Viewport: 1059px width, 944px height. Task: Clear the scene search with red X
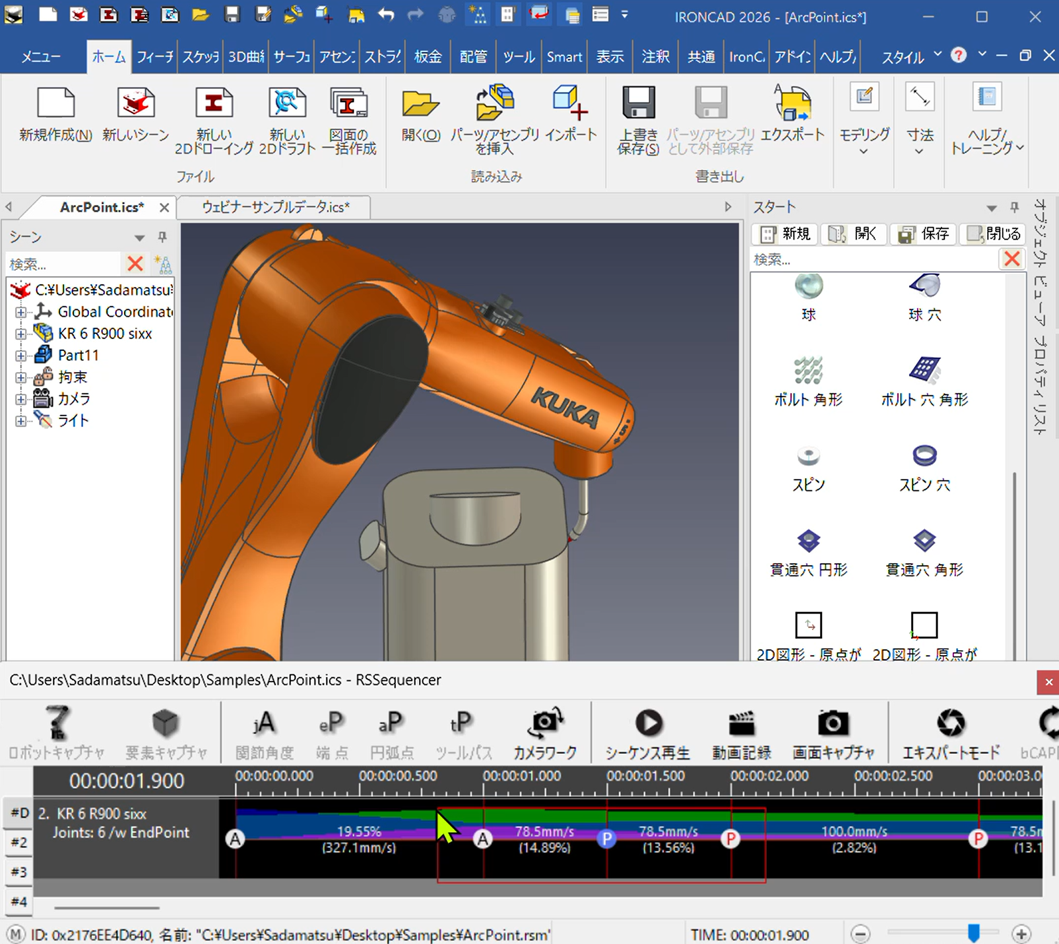(x=135, y=263)
